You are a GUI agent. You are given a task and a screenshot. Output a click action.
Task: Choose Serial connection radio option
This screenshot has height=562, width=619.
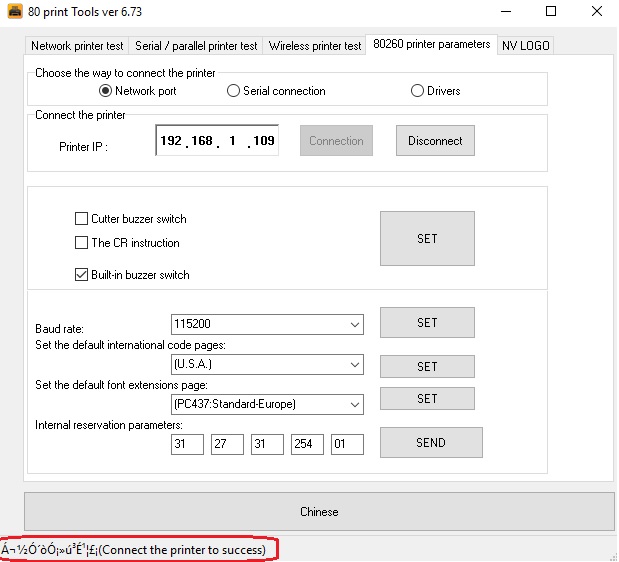click(234, 91)
